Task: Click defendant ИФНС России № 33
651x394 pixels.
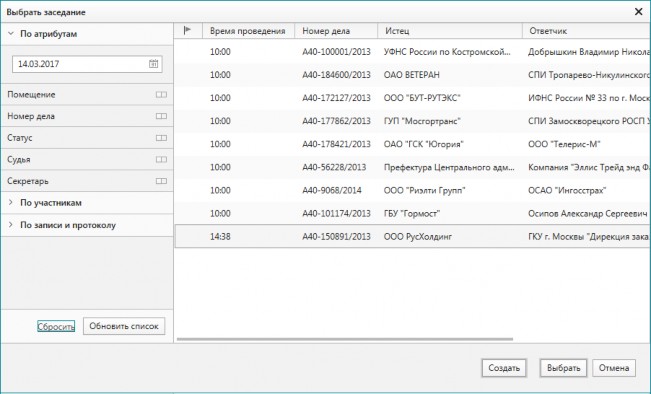Action: pos(589,98)
